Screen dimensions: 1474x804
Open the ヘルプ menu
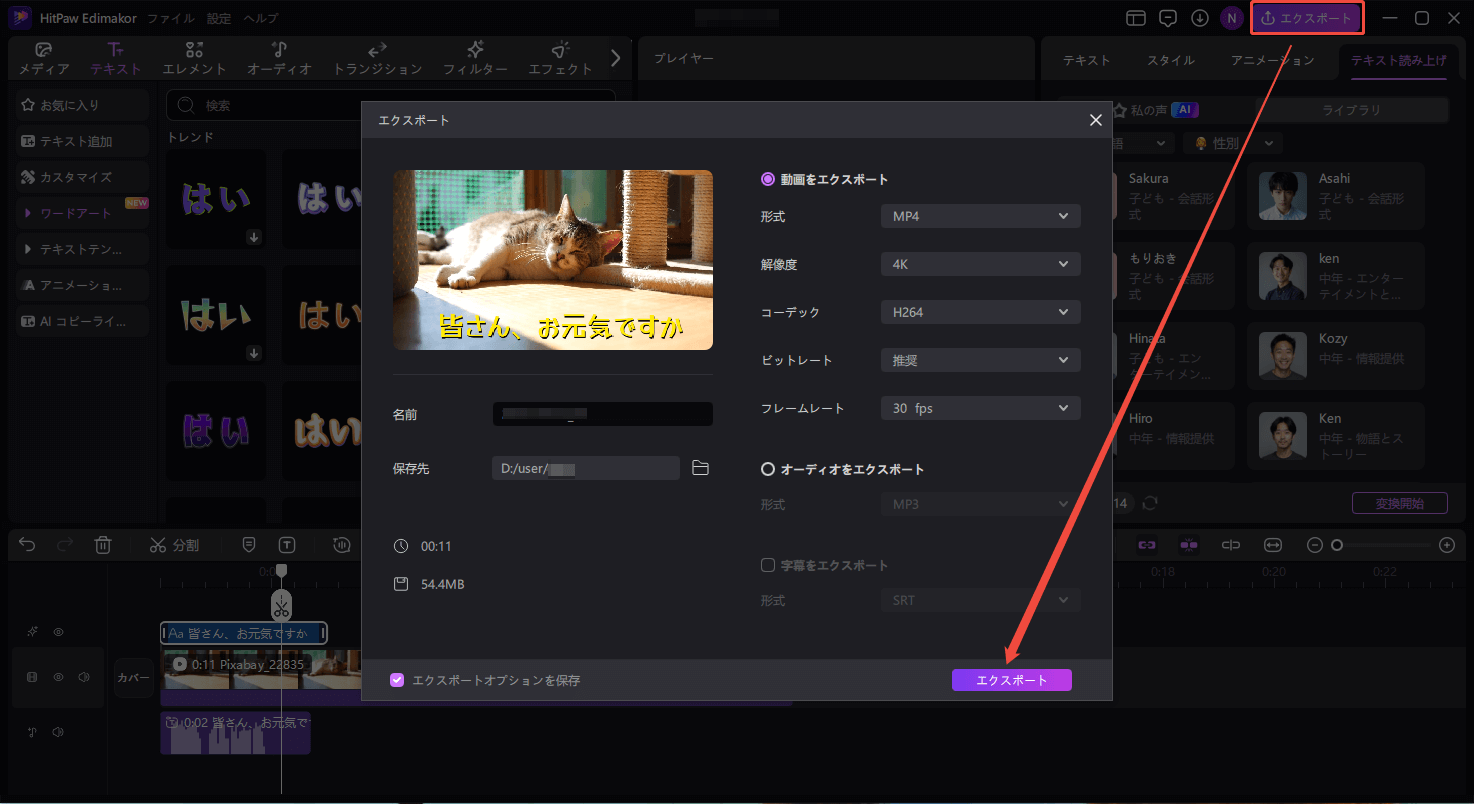(x=261, y=19)
